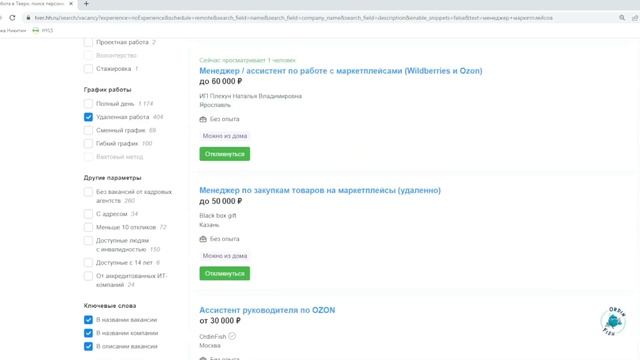Check the Проектная работа checkbox

88,42
